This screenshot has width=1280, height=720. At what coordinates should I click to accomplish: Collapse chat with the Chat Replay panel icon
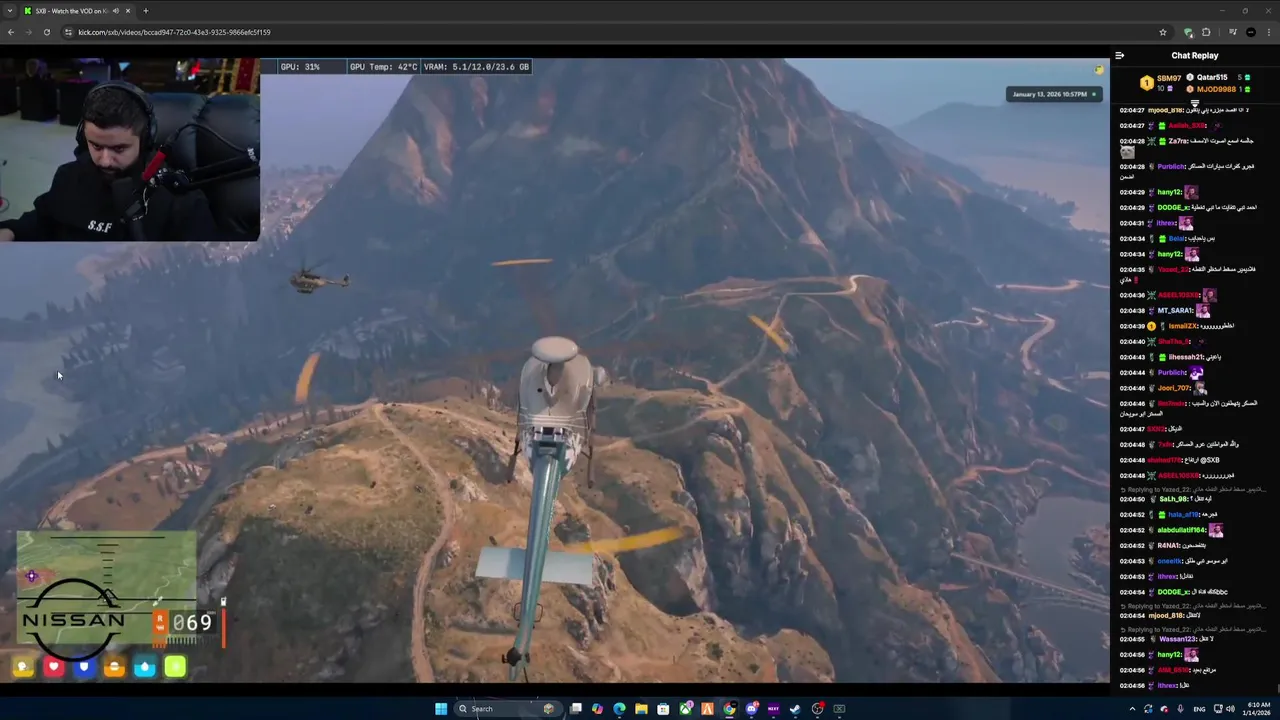[1120, 56]
